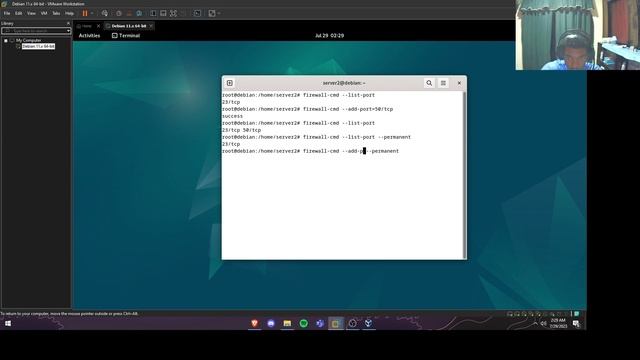
Task: Open the Help menu in VMware
Action: 69,13
